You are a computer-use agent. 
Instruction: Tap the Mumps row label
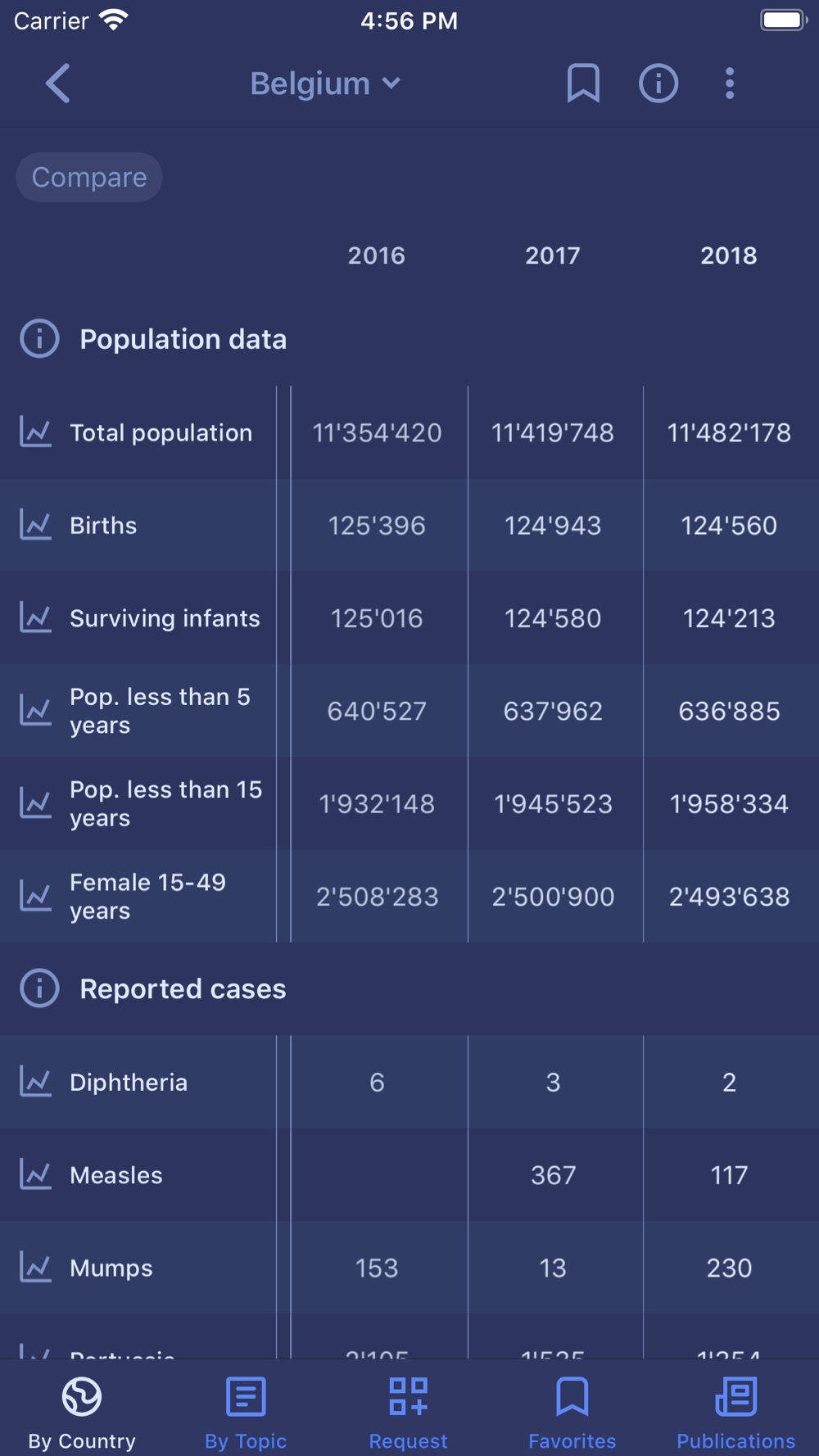click(x=111, y=1268)
